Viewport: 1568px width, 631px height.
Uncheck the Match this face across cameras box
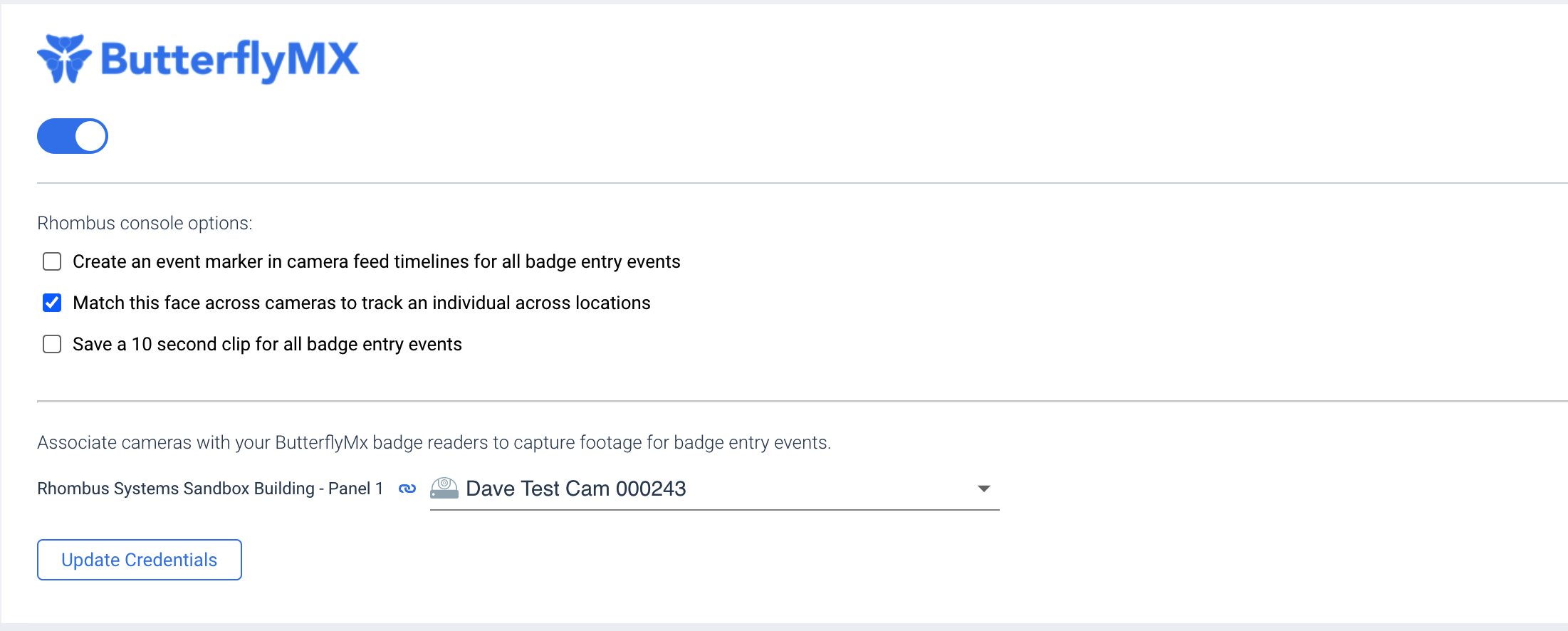(52, 303)
